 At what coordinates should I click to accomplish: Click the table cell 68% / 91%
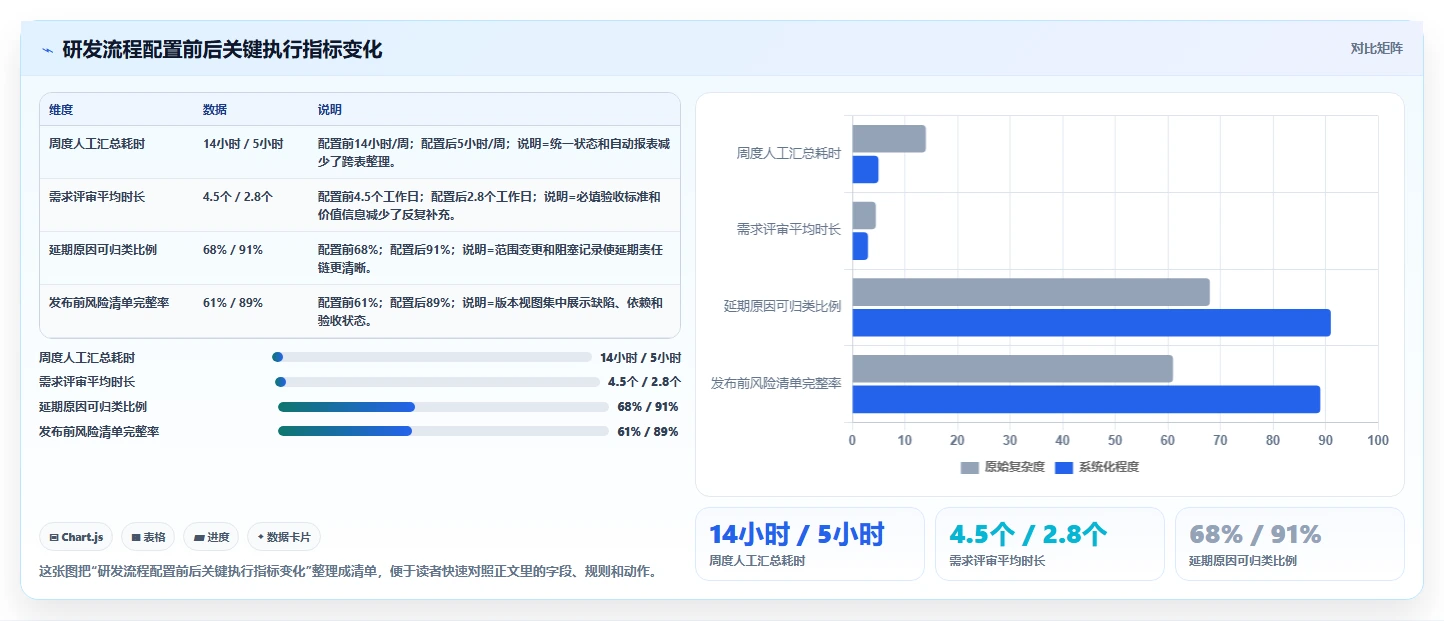tap(233, 250)
